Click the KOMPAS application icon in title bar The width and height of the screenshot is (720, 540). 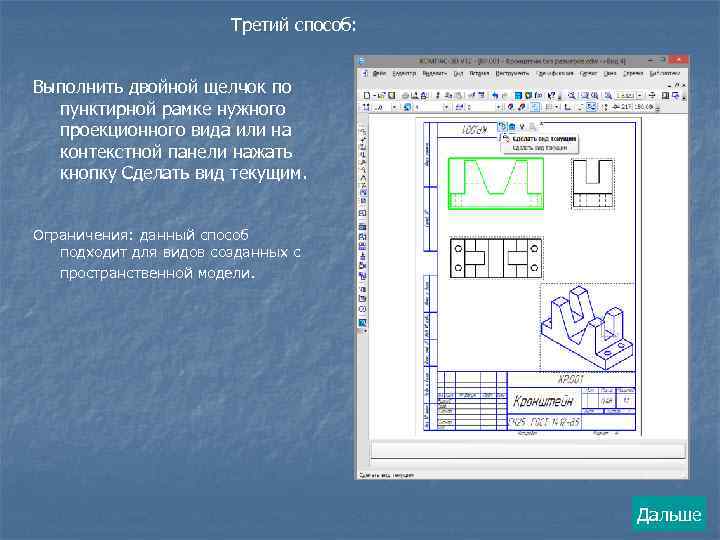coord(361,60)
